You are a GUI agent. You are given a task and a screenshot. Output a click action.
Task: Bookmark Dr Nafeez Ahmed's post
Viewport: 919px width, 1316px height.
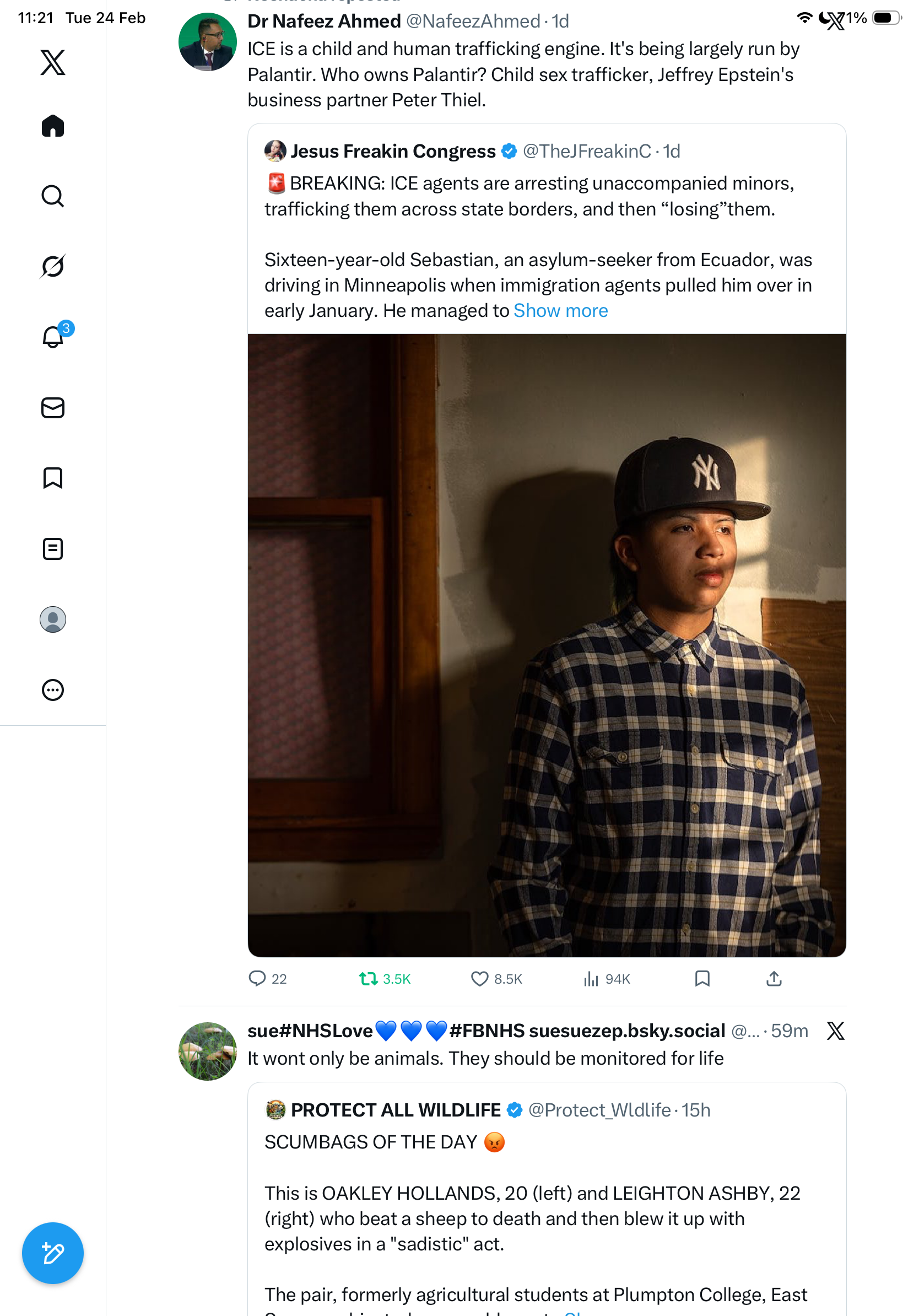pos(702,978)
